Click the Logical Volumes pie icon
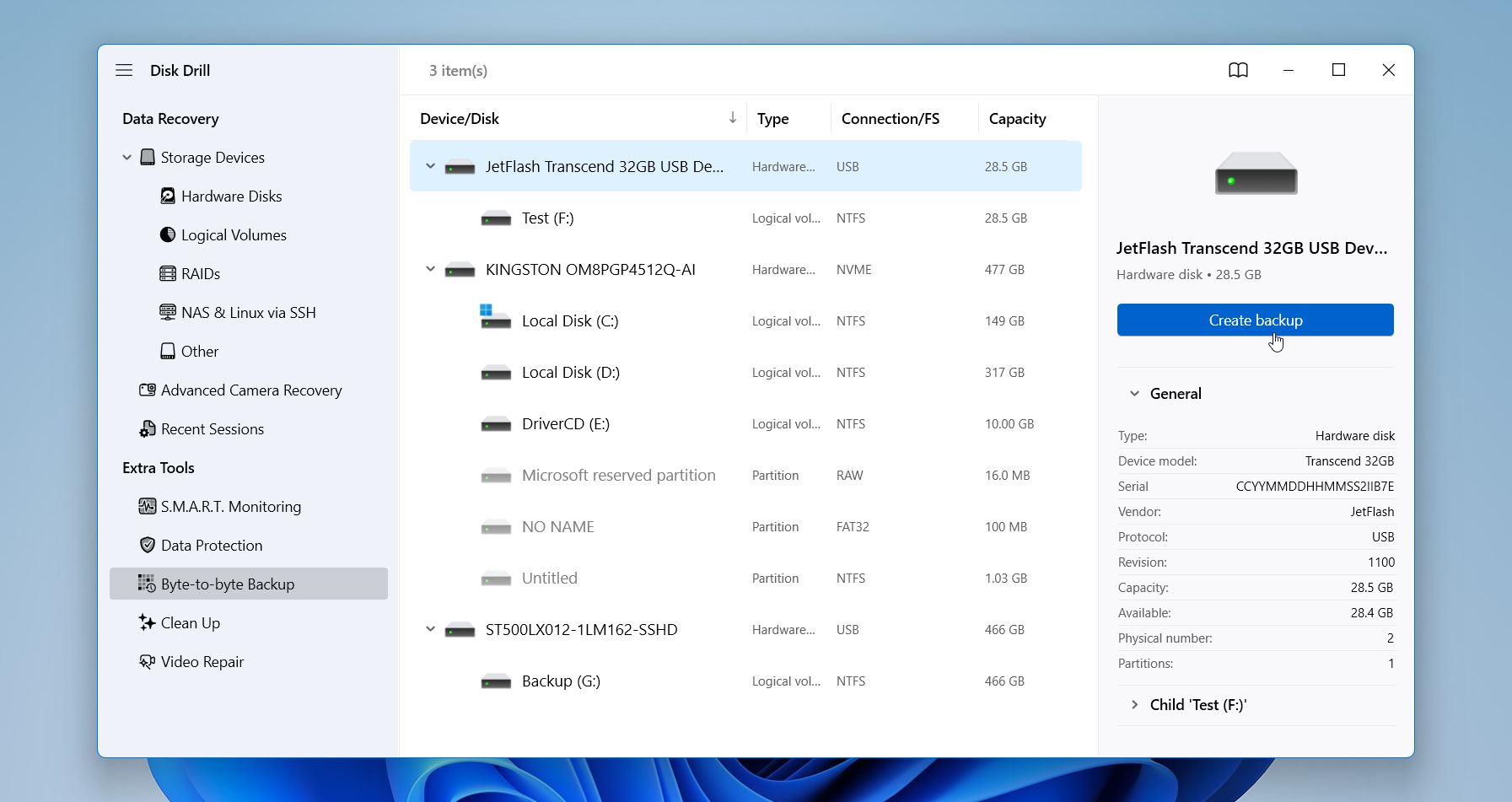 168,234
